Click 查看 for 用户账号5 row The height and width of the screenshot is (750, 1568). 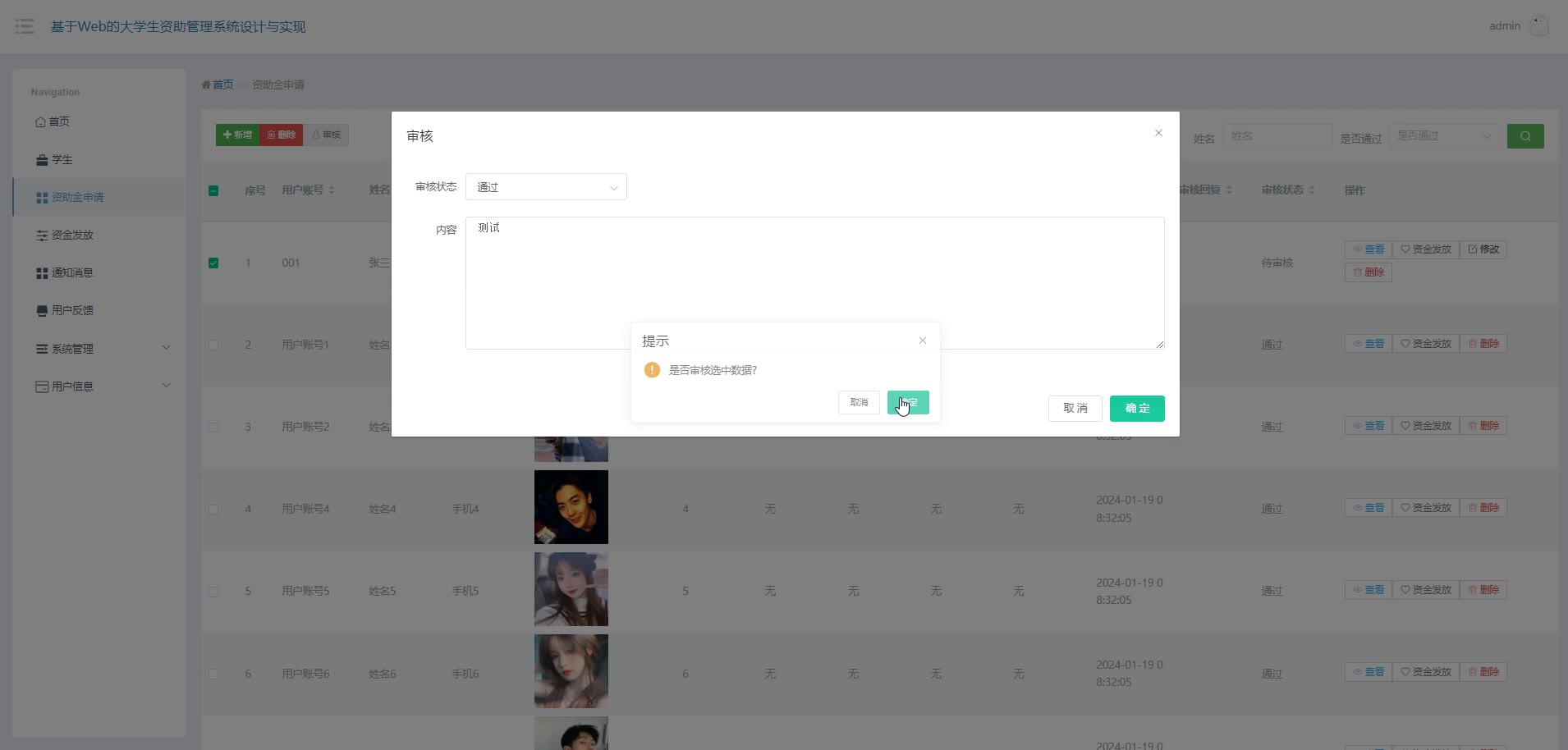click(1369, 590)
